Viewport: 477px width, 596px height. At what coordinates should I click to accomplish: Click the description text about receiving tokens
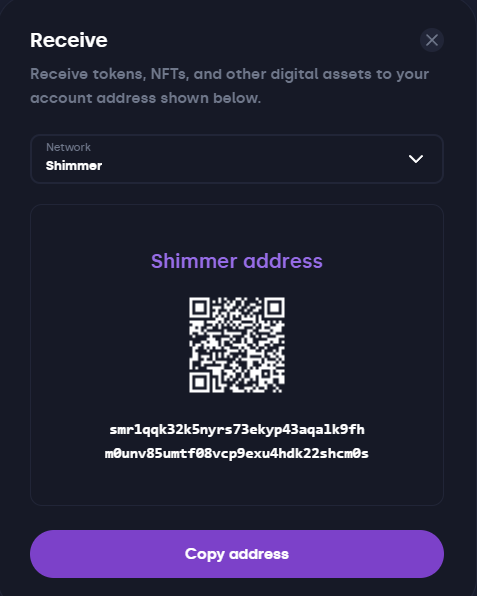coord(230,86)
